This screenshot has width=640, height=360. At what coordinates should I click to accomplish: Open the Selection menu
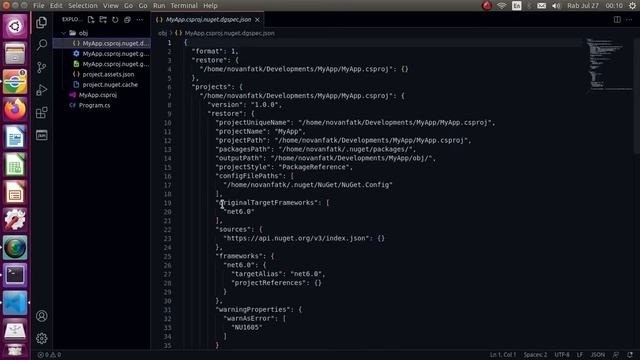(x=83, y=6)
